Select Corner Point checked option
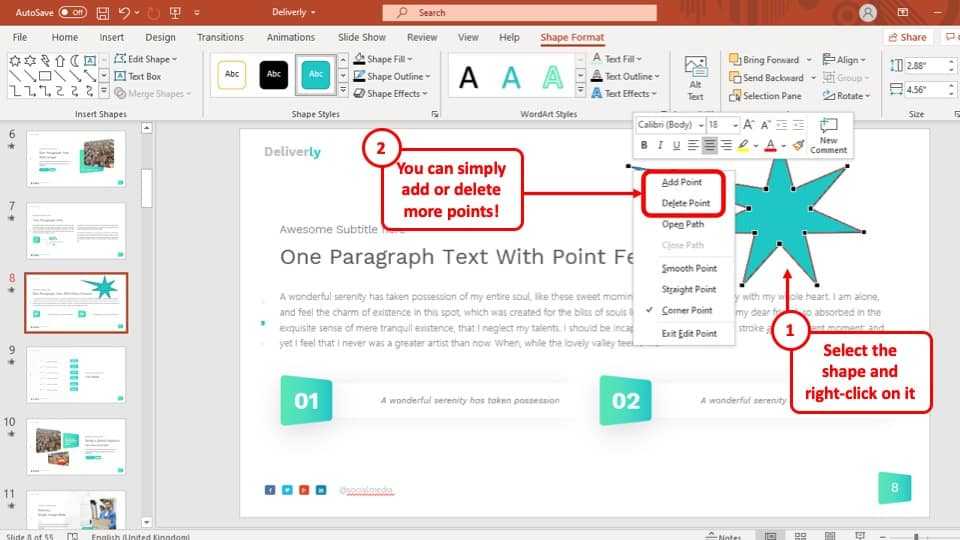 point(687,311)
